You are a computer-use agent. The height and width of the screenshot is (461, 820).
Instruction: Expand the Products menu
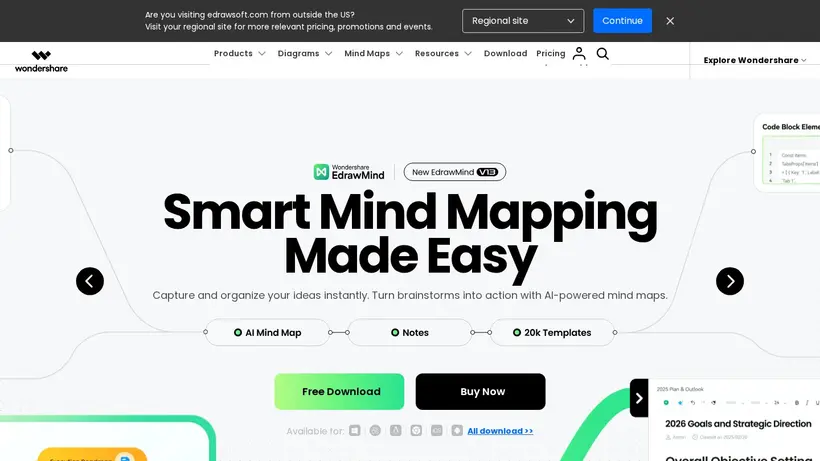coord(240,53)
